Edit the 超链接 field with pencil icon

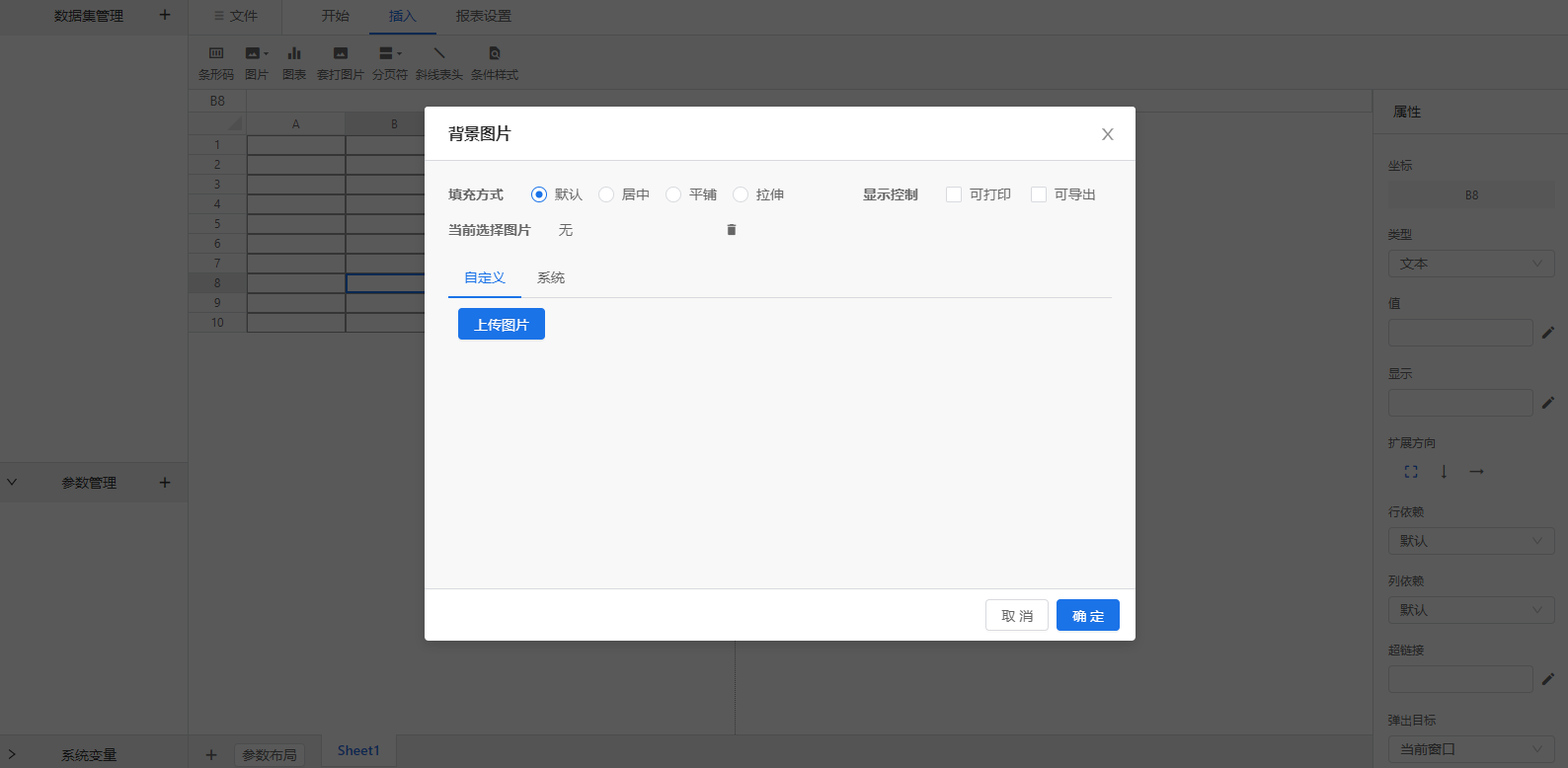1548,679
